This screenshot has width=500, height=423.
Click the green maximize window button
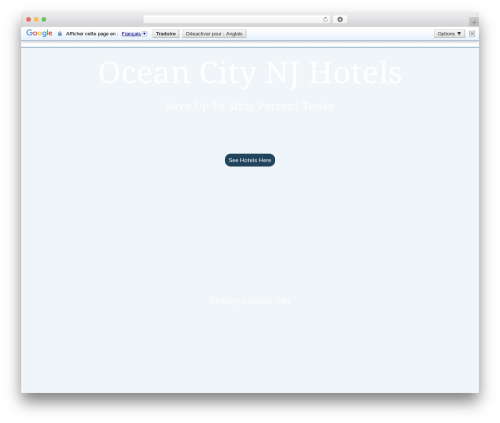tap(44, 19)
